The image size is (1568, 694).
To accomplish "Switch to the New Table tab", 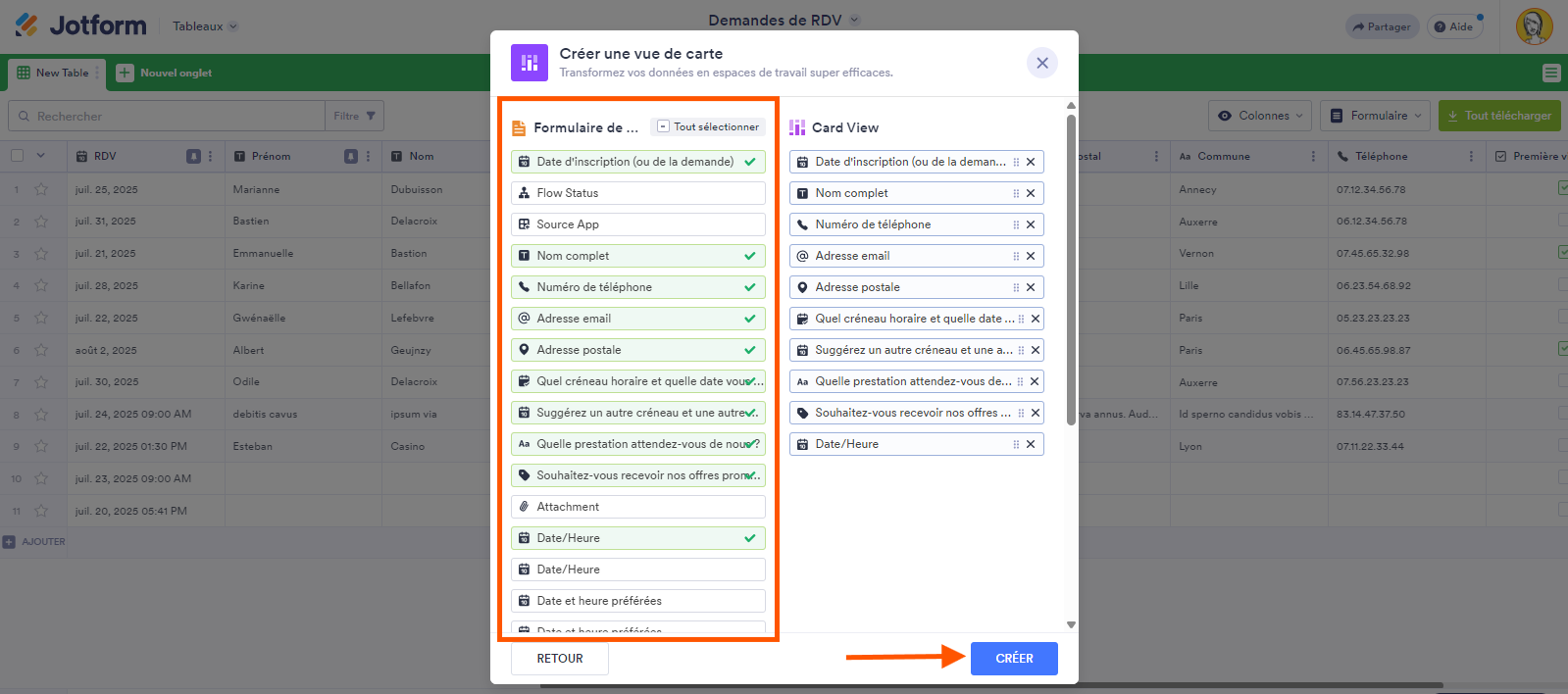I will pyautogui.click(x=53, y=73).
